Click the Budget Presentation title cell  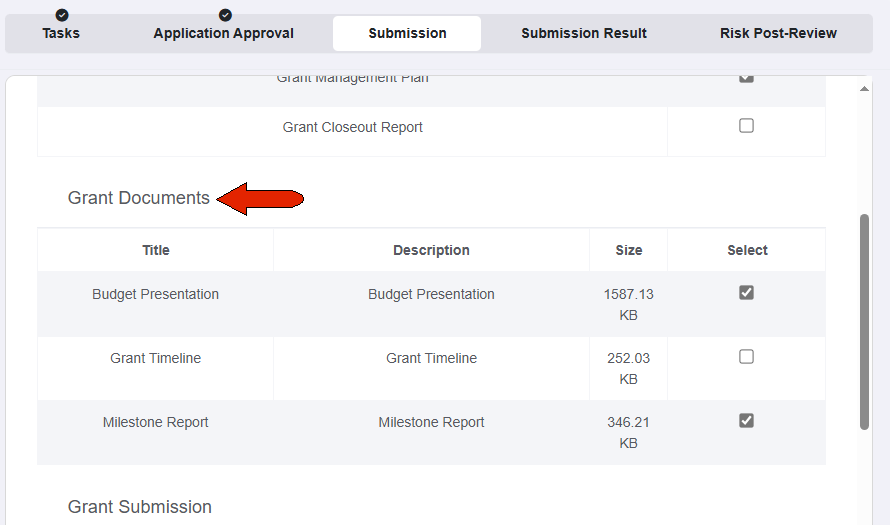tap(156, 294)
